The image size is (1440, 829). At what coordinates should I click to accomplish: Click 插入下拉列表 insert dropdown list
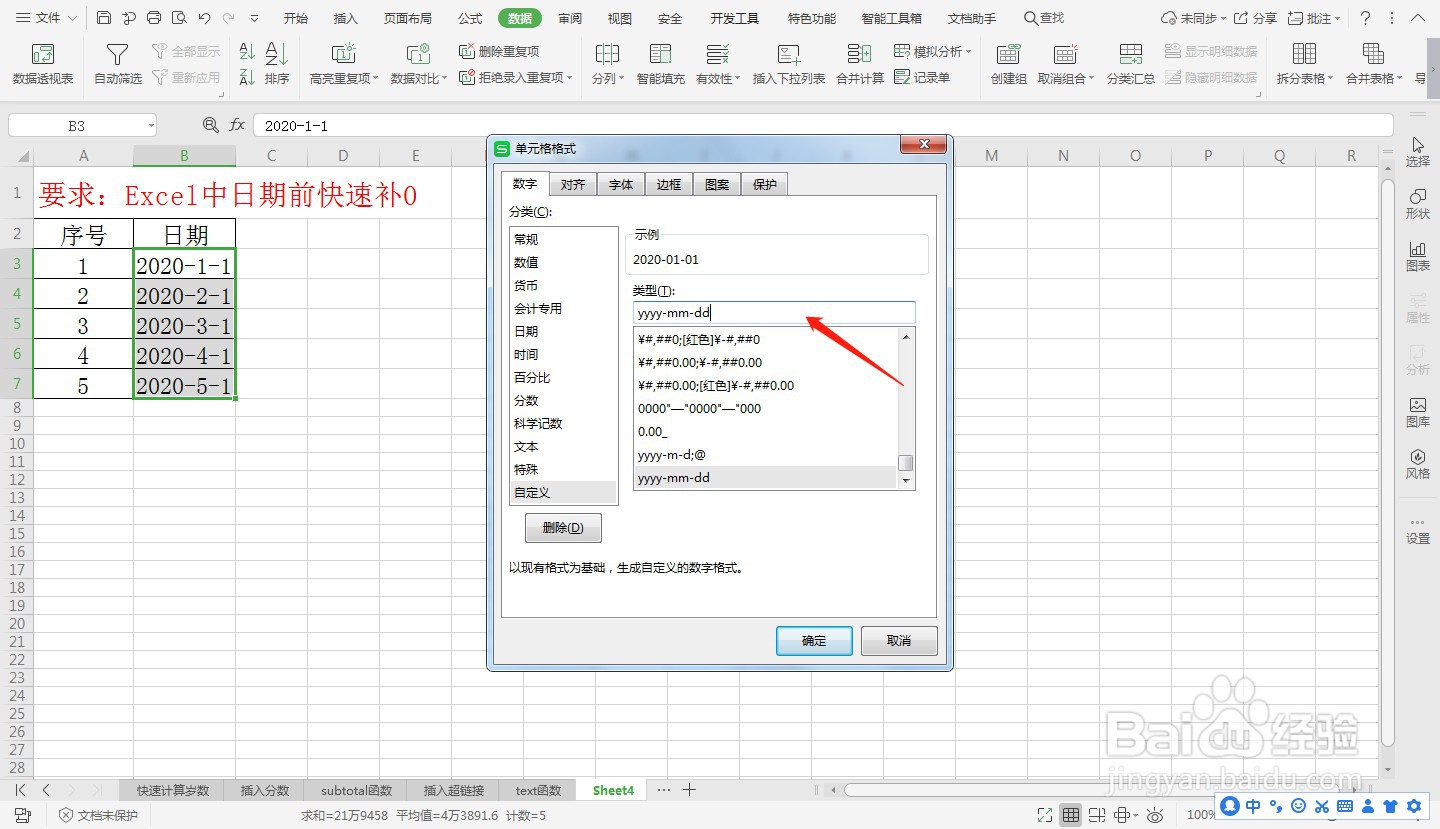pyautogui.click(x=788, y=64)
